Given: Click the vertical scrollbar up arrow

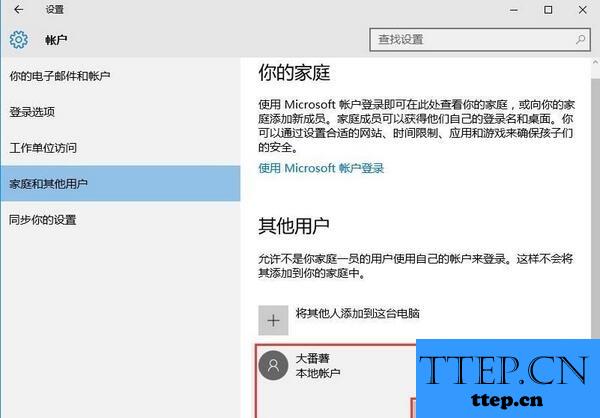Looking at the screenshot, I should coord(595,62).
